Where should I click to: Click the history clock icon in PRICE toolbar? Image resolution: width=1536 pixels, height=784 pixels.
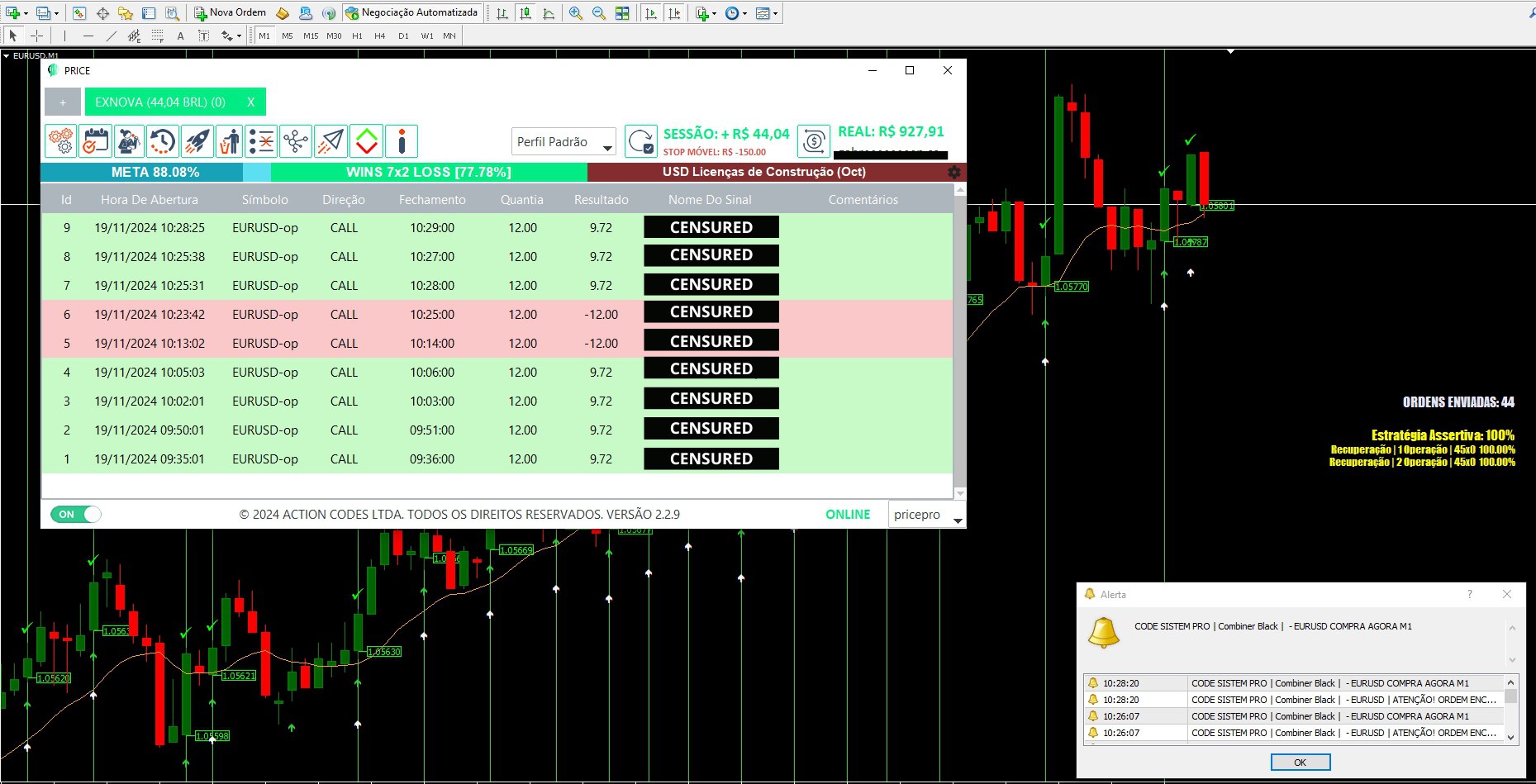pos(163,140)
